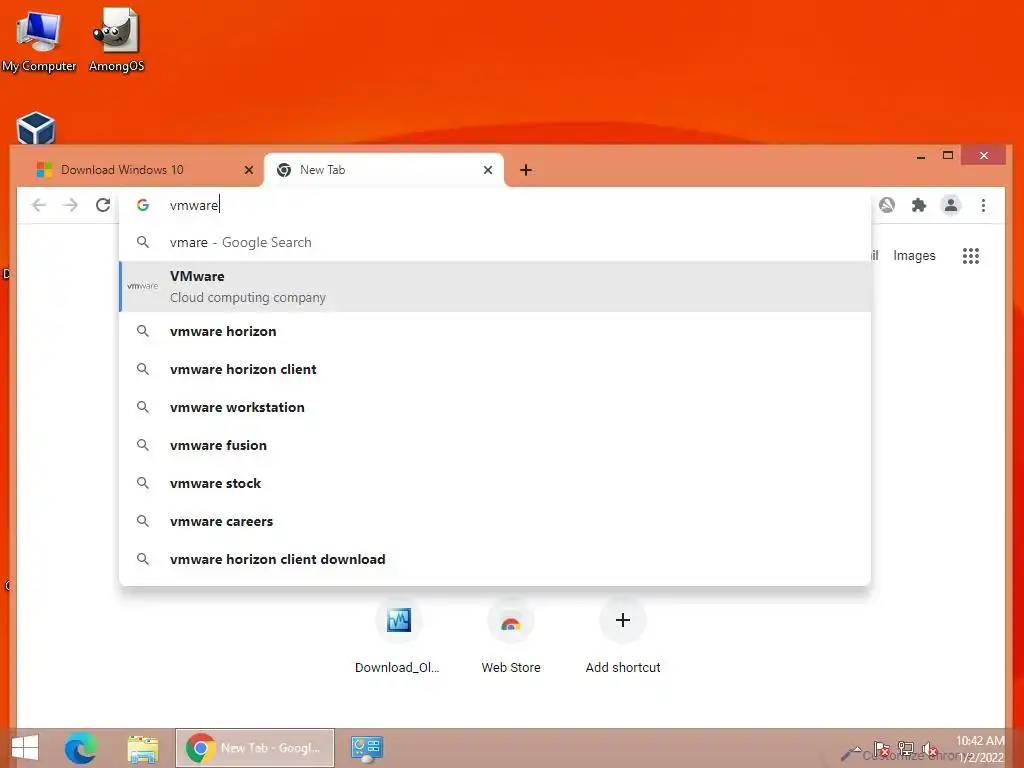This screenshot has width=1024, height=768.
Task: Close the Download Windows 10 tab
Action: click(249, 170)
